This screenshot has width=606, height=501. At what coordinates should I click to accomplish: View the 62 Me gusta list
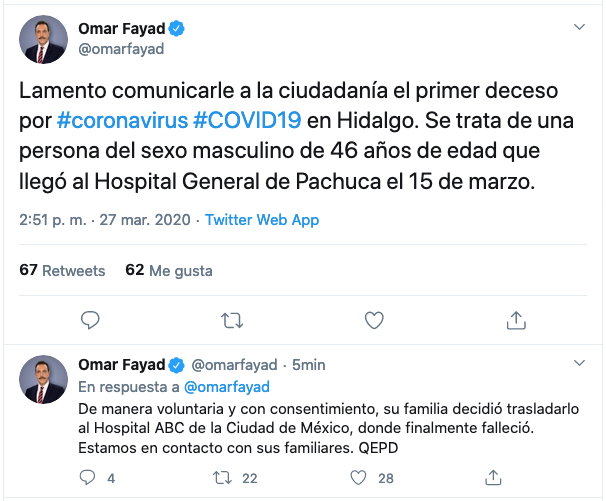pos(168,270)
